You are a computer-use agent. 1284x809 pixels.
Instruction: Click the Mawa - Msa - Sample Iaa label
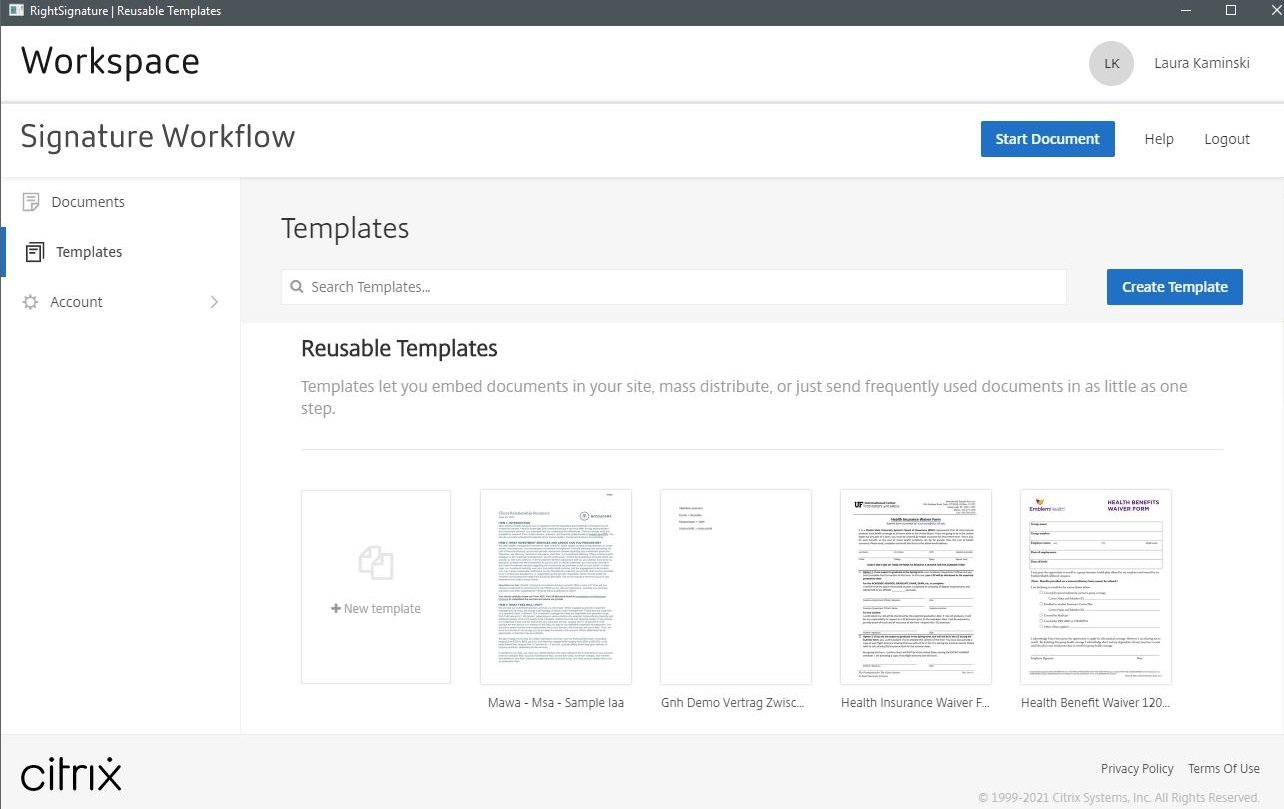556,703
